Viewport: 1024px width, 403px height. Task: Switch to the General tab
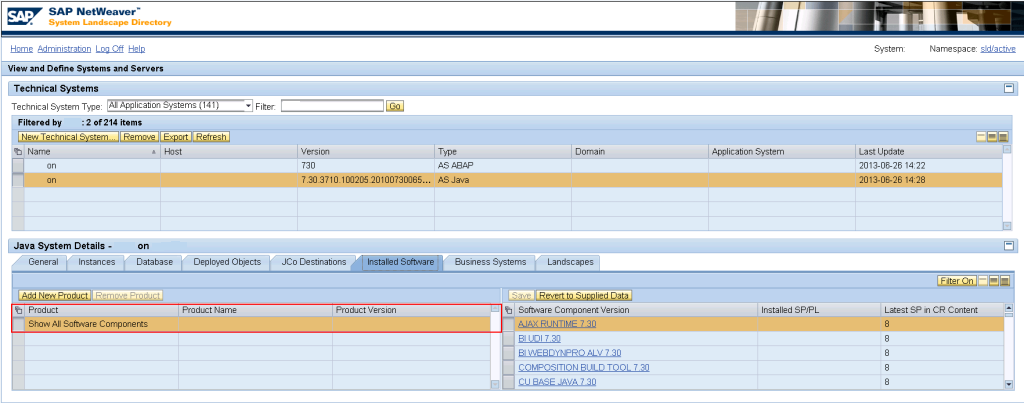click(43, 262)
